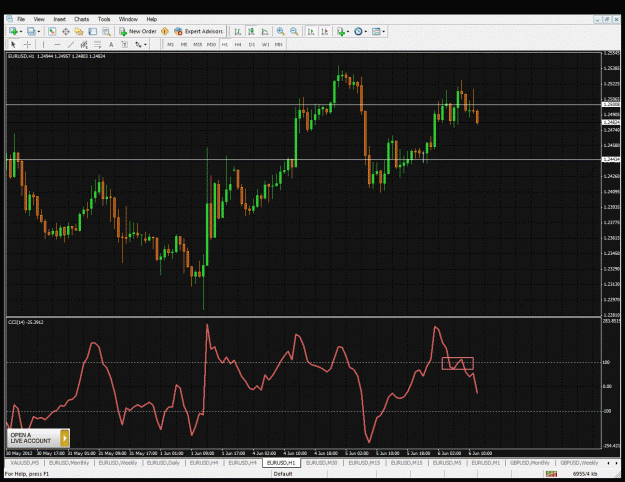Switch to the M5 timeframe
The width and height of the screenshot is (625, 482).
tap(184, 44)
